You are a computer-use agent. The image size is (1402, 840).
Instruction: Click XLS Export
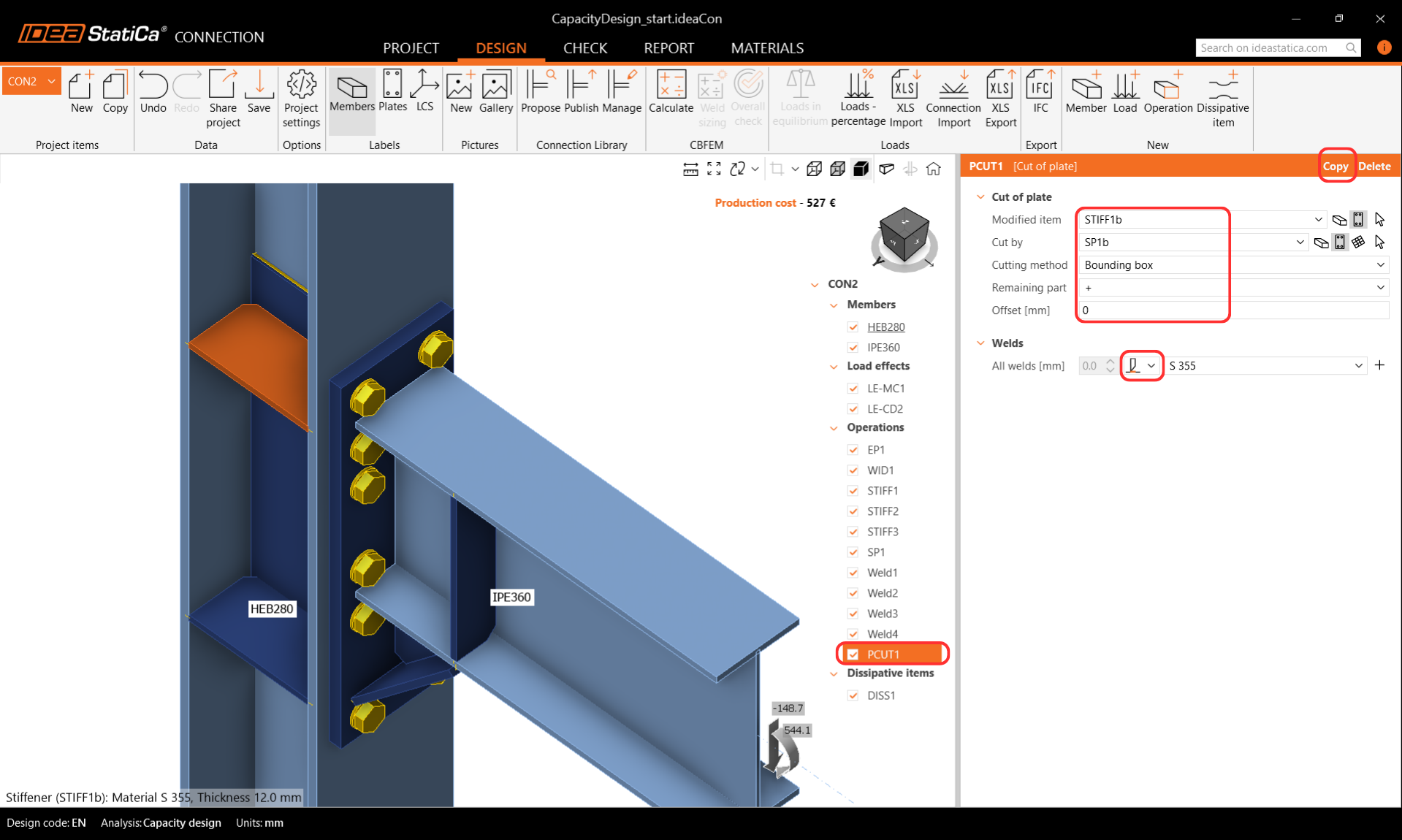coord(1000,99)
